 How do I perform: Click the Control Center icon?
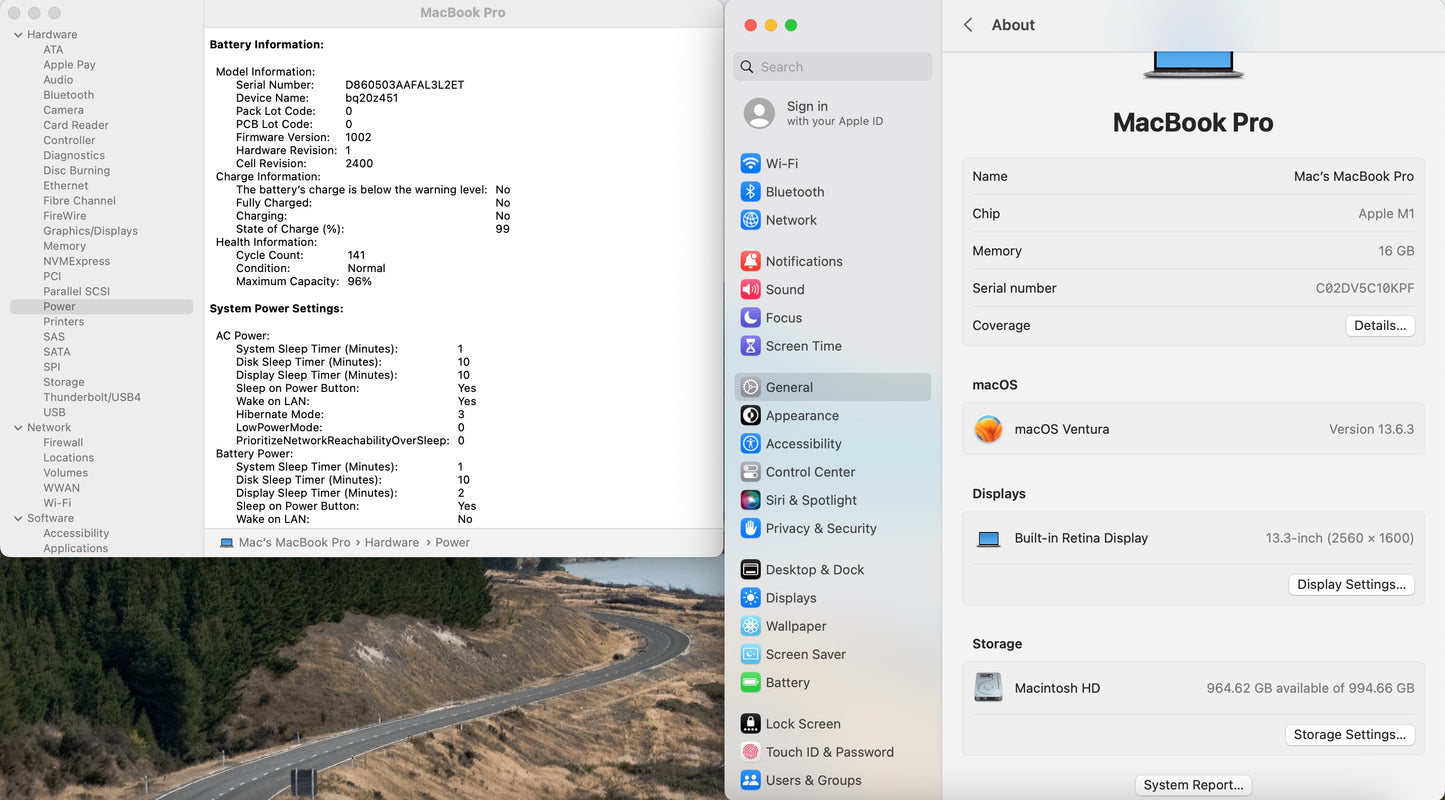click(x=750, y=472)
